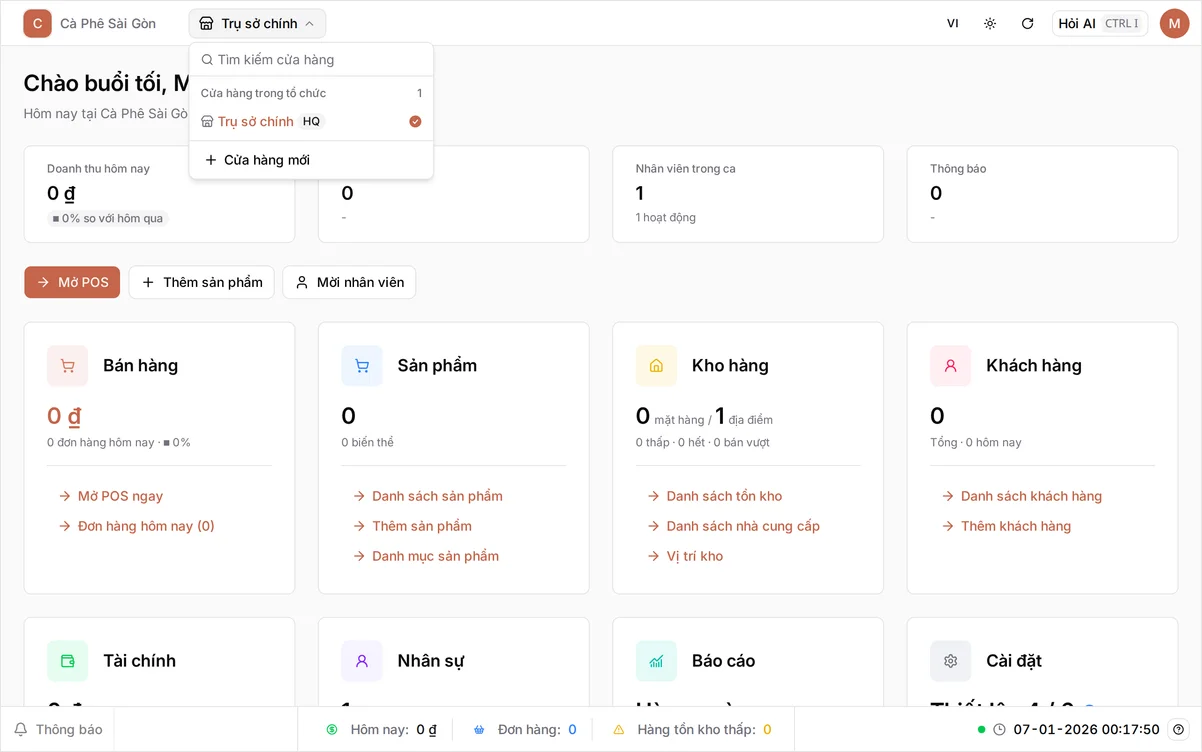
Task: Click the Cài đặt gear icon
Action: 951,661
